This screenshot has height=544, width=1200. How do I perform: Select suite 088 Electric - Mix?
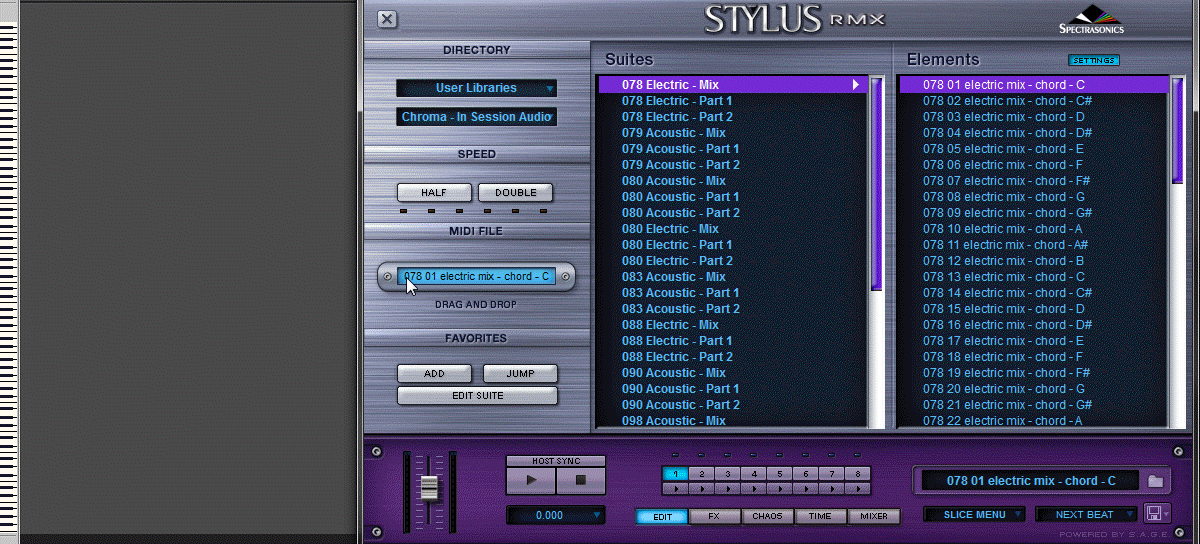[734, 325]
